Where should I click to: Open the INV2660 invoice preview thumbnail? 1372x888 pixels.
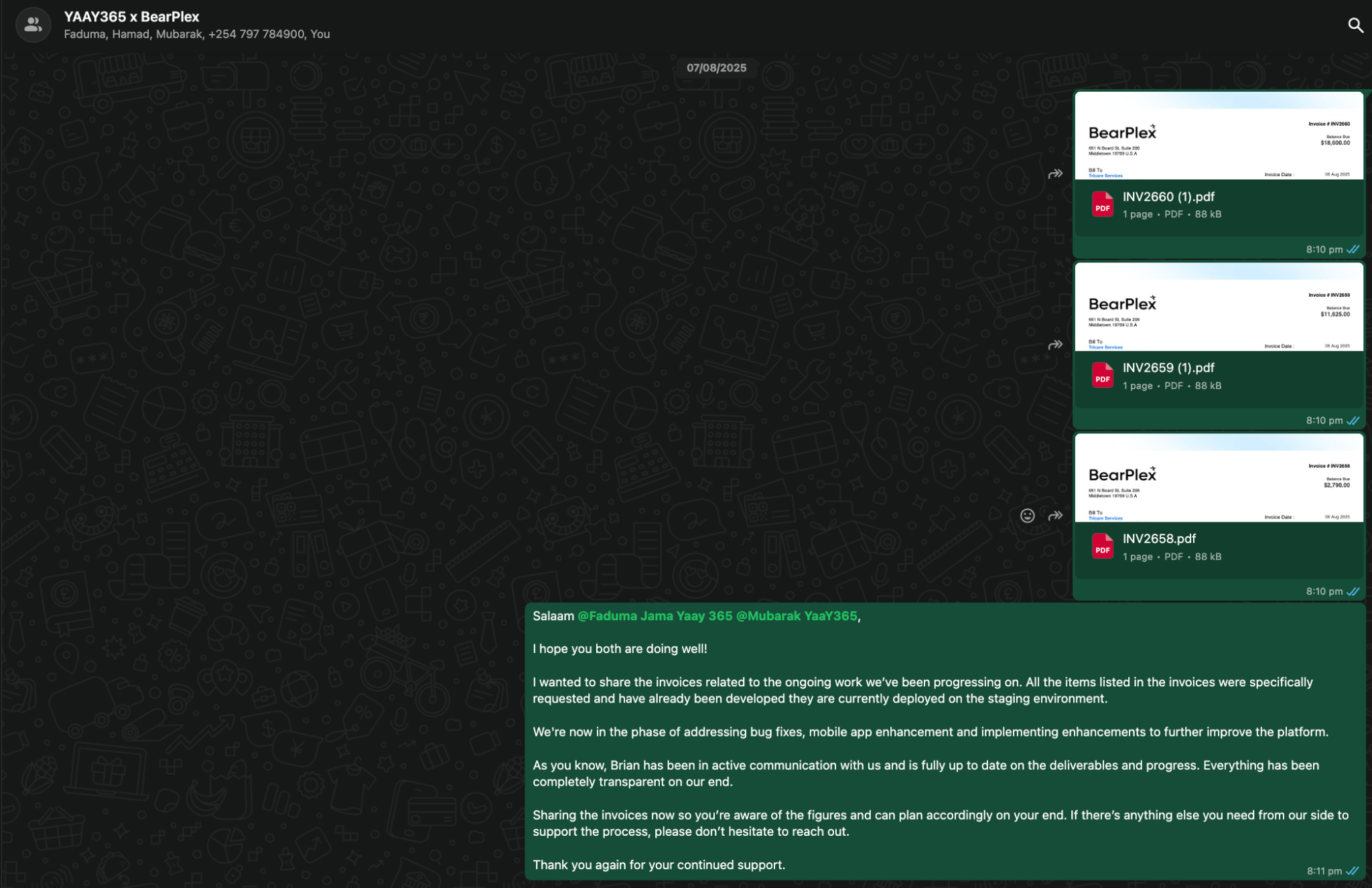pos(1219,136)
